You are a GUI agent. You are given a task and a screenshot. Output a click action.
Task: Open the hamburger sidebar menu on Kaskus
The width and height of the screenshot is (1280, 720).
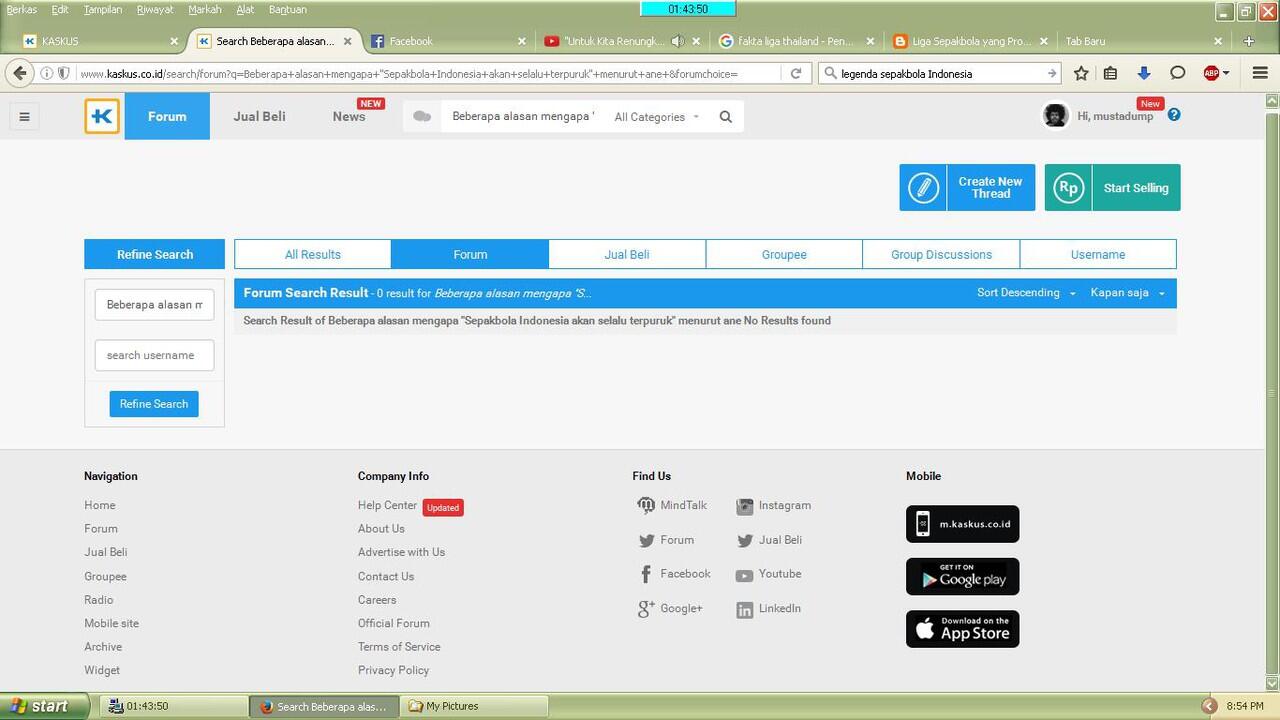click(x=25, y=116)
